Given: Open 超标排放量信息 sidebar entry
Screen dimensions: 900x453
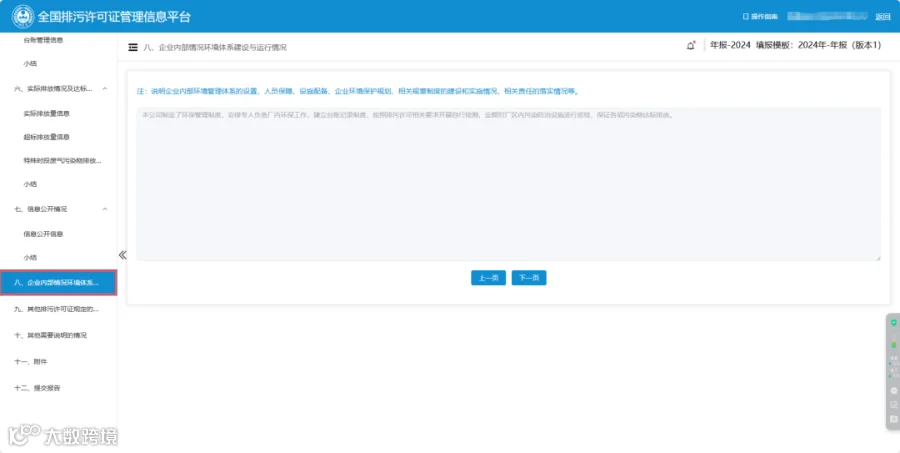Looking at the screenshot, I should 46,137.
